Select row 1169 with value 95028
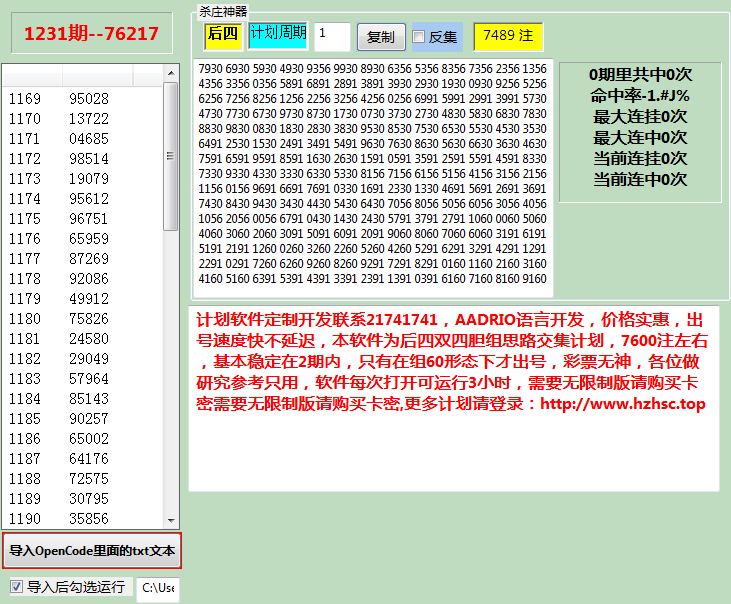Image resolution: width=731 pixels, height=604 pixels. [83, 99]
